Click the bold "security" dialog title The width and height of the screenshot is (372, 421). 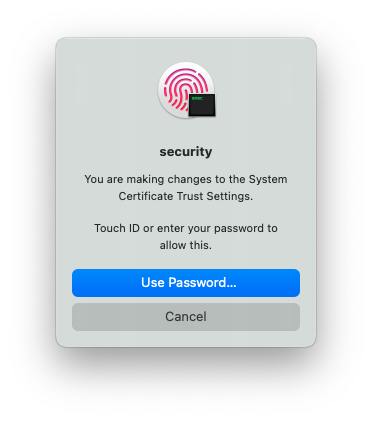(186, 152)
